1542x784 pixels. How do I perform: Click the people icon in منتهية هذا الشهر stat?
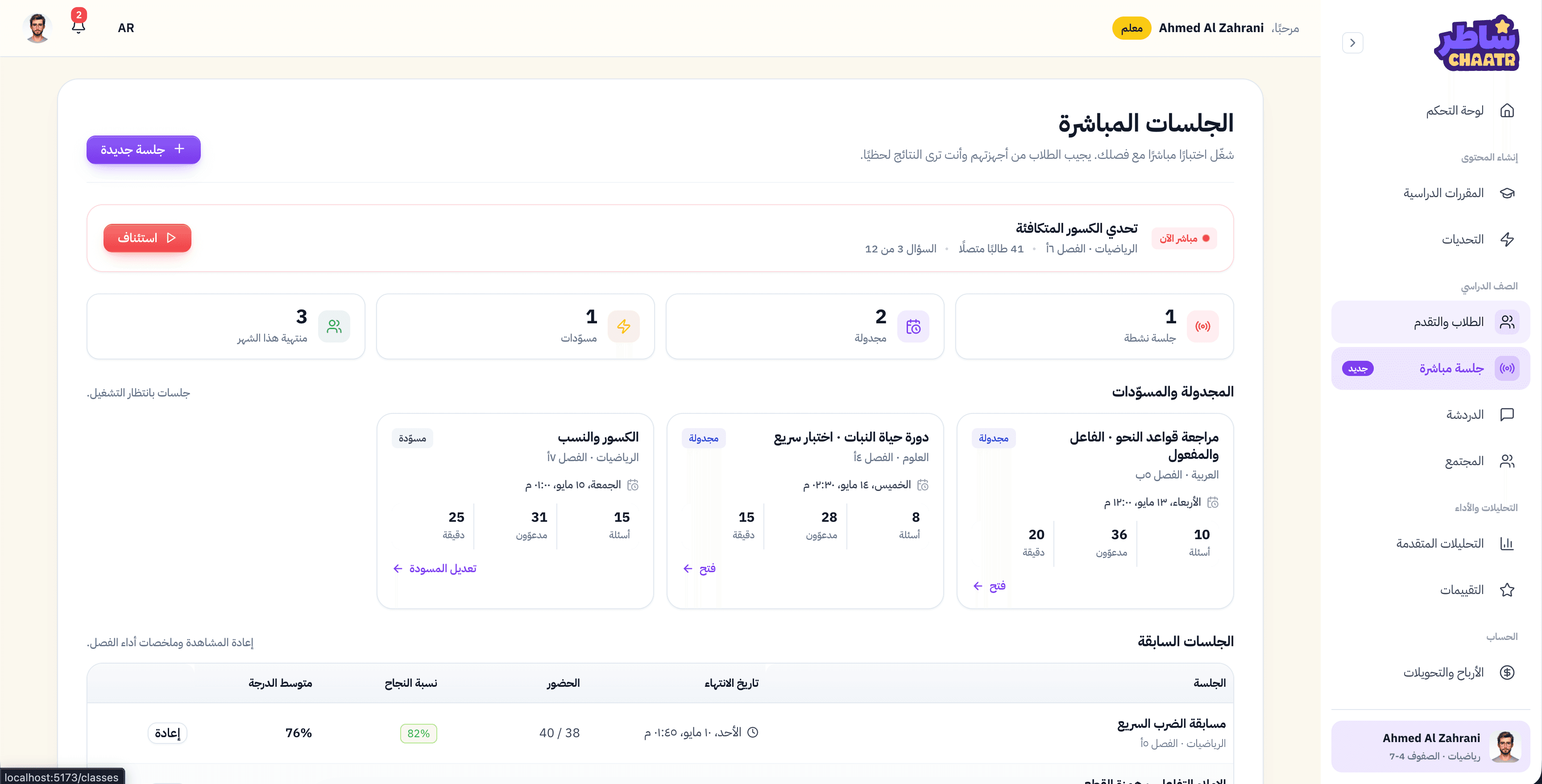[334, 326]
